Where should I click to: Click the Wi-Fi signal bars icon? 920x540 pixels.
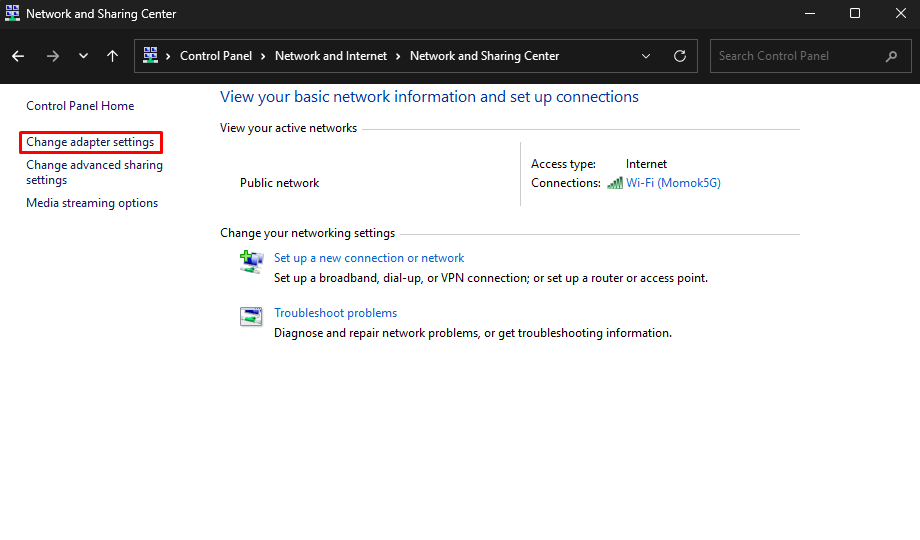point(614,183)
